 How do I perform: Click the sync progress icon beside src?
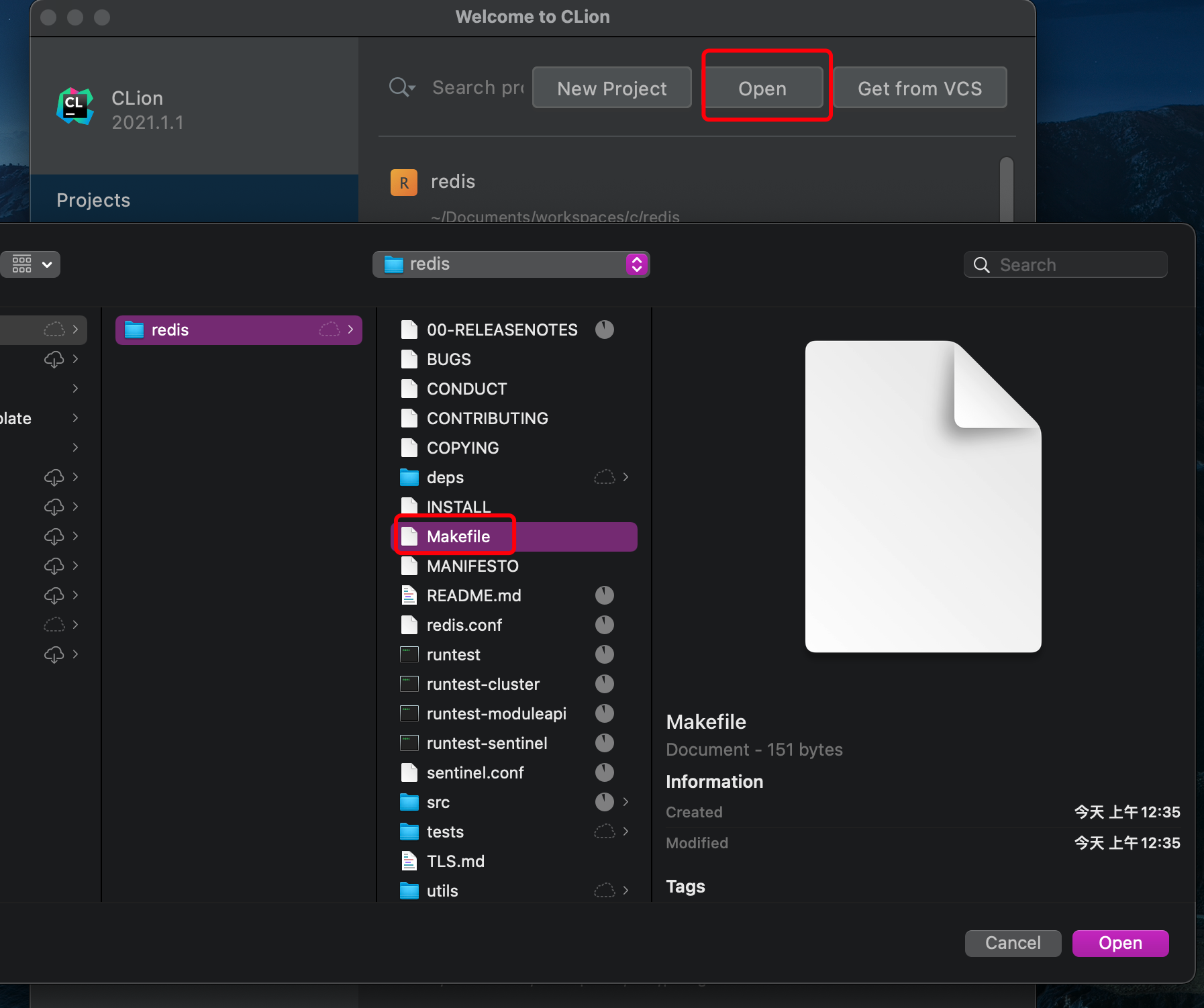tap(605, 802)
